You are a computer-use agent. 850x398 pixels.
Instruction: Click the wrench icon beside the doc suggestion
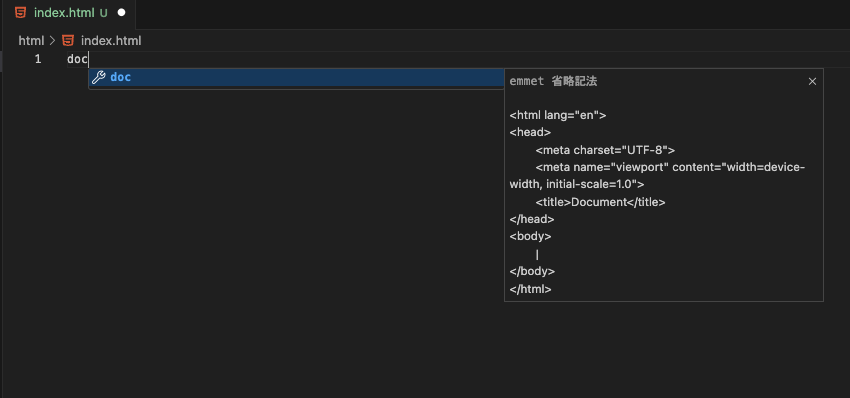tap(99, 78)
